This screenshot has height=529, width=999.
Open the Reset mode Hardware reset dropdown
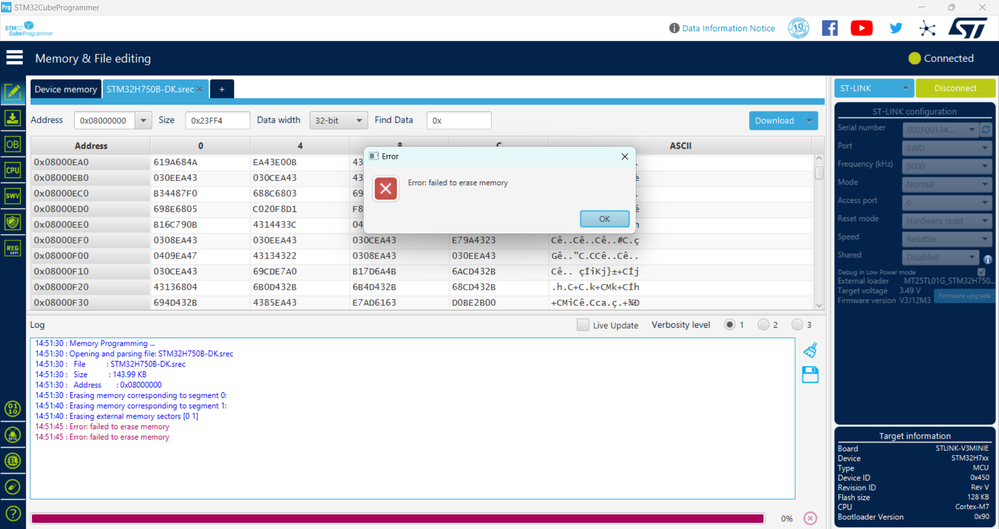(947, 221)
